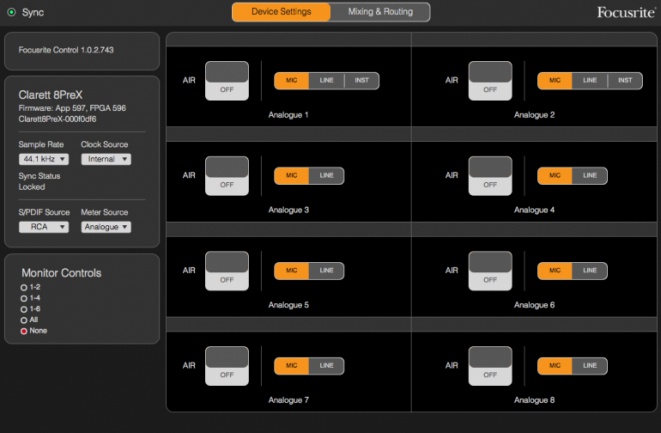Select monitor control None radio button
This screenshot has width=661, height=433.
coord(24,331)
